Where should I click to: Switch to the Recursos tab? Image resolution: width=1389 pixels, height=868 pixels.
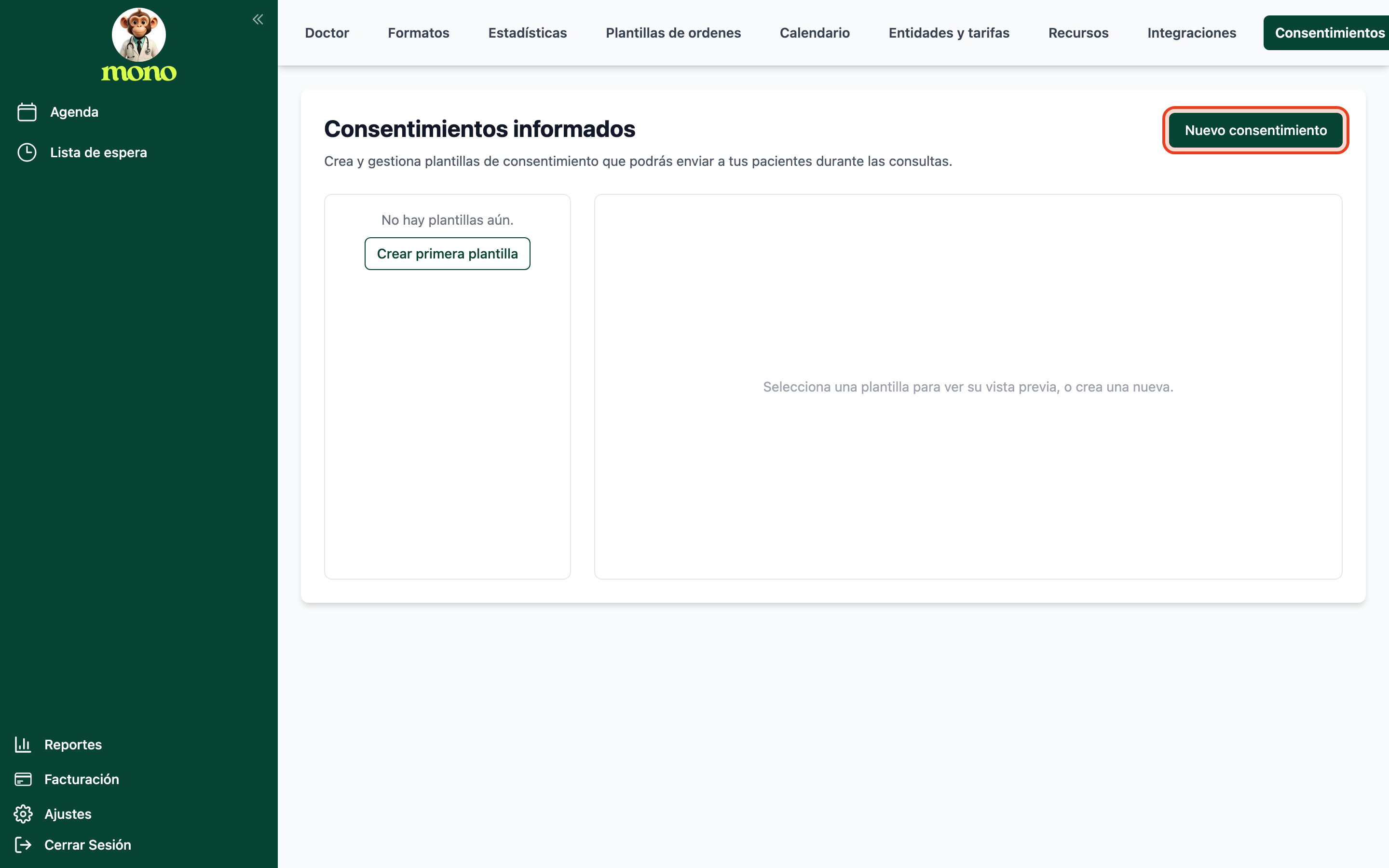point(1078,33)
